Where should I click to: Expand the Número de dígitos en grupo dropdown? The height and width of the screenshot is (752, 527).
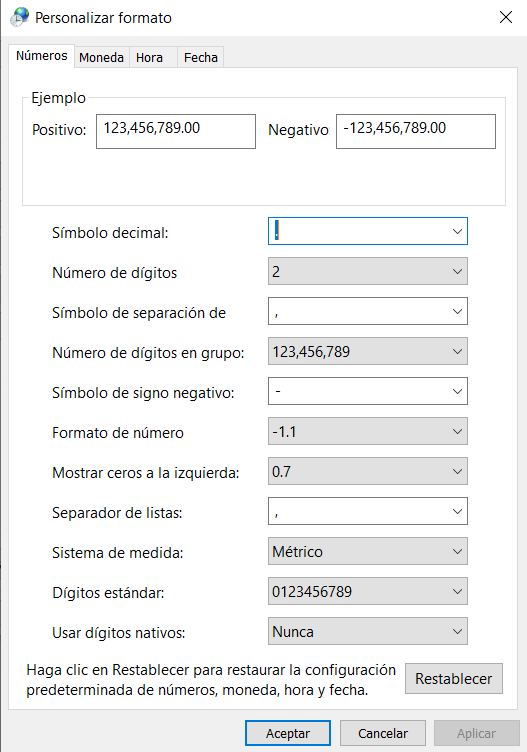[x=368, y=351]
